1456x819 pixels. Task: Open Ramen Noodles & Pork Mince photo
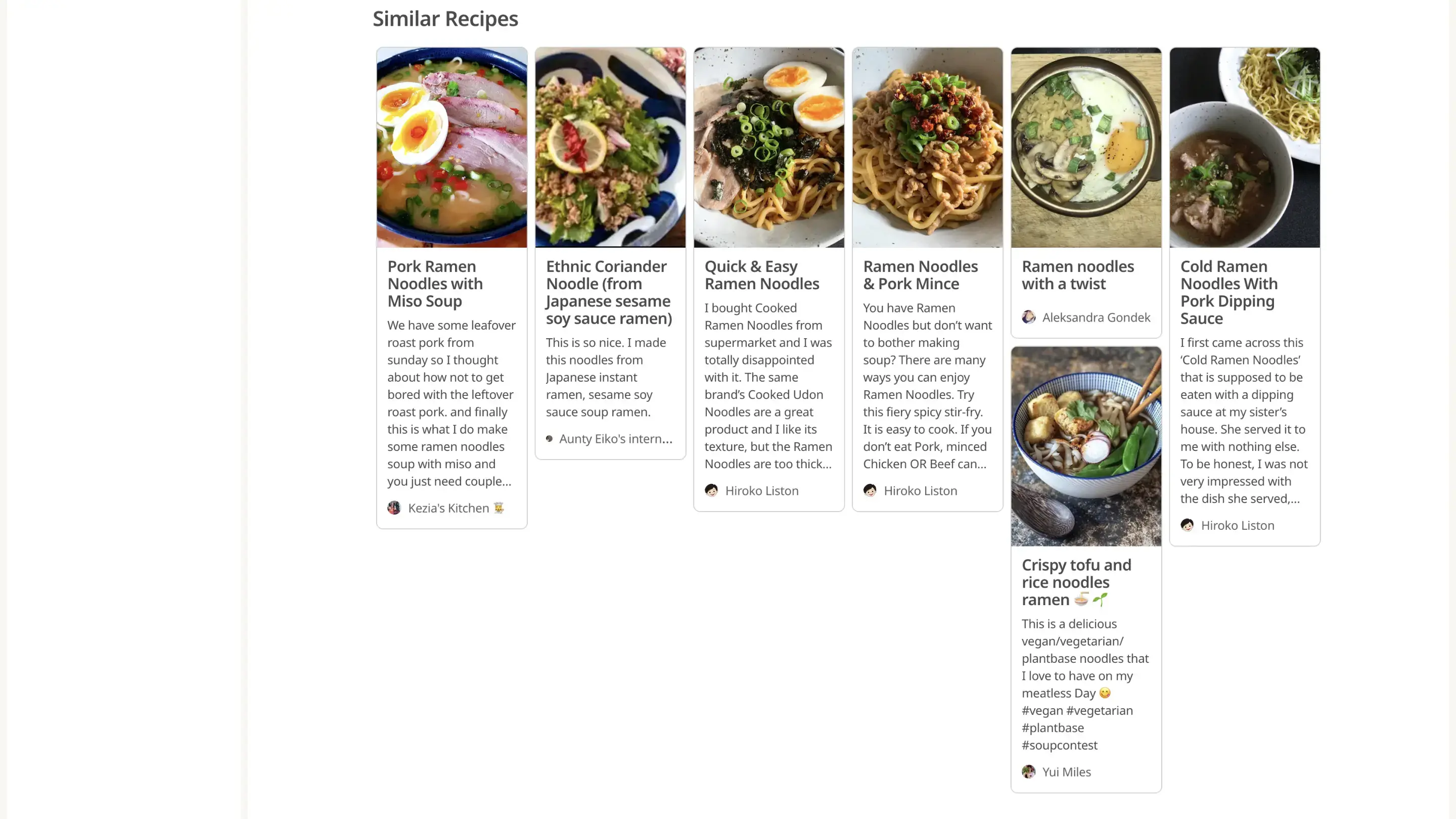click(x=927, y=147)
